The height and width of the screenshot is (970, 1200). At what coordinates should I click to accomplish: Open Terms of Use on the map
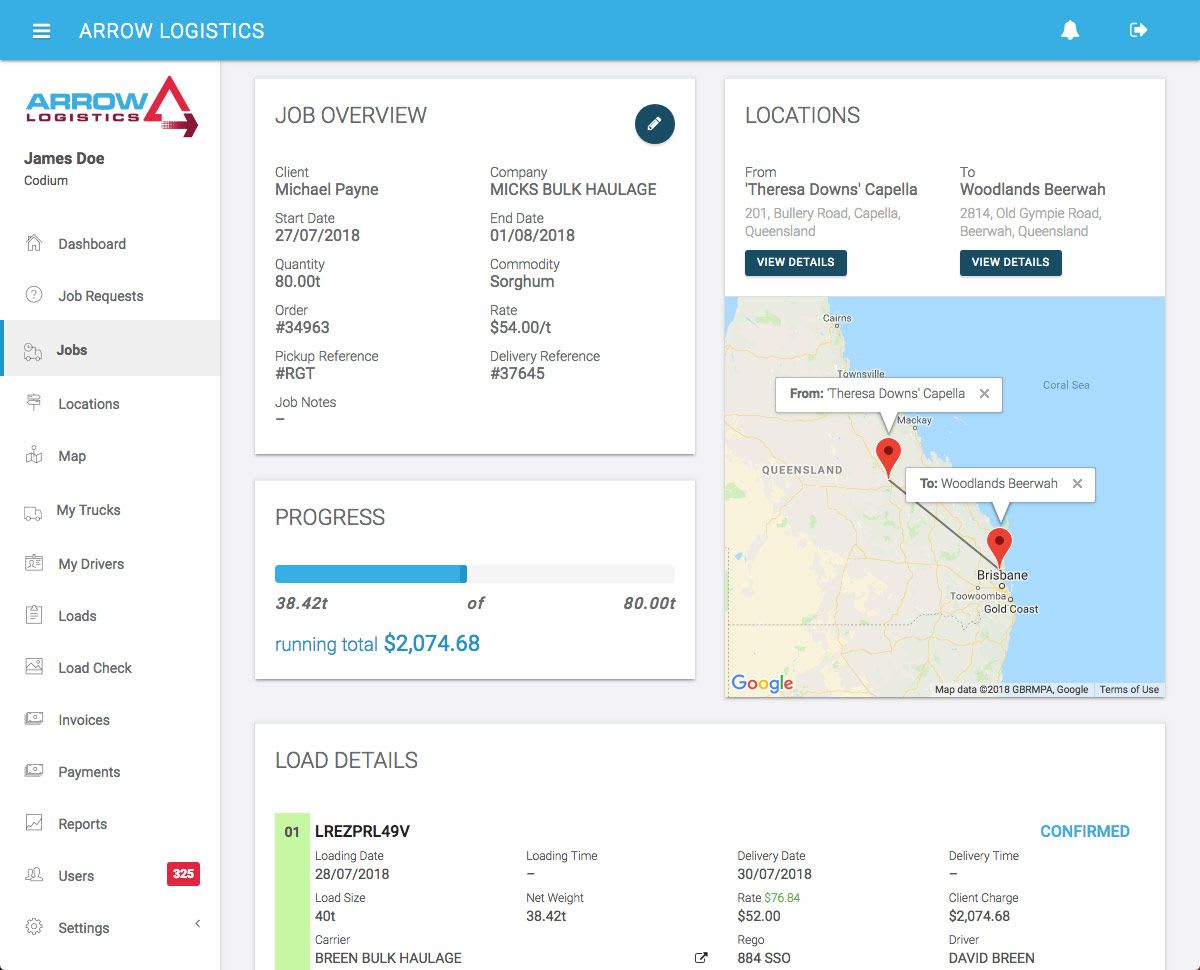click(x=1129, y=689)
